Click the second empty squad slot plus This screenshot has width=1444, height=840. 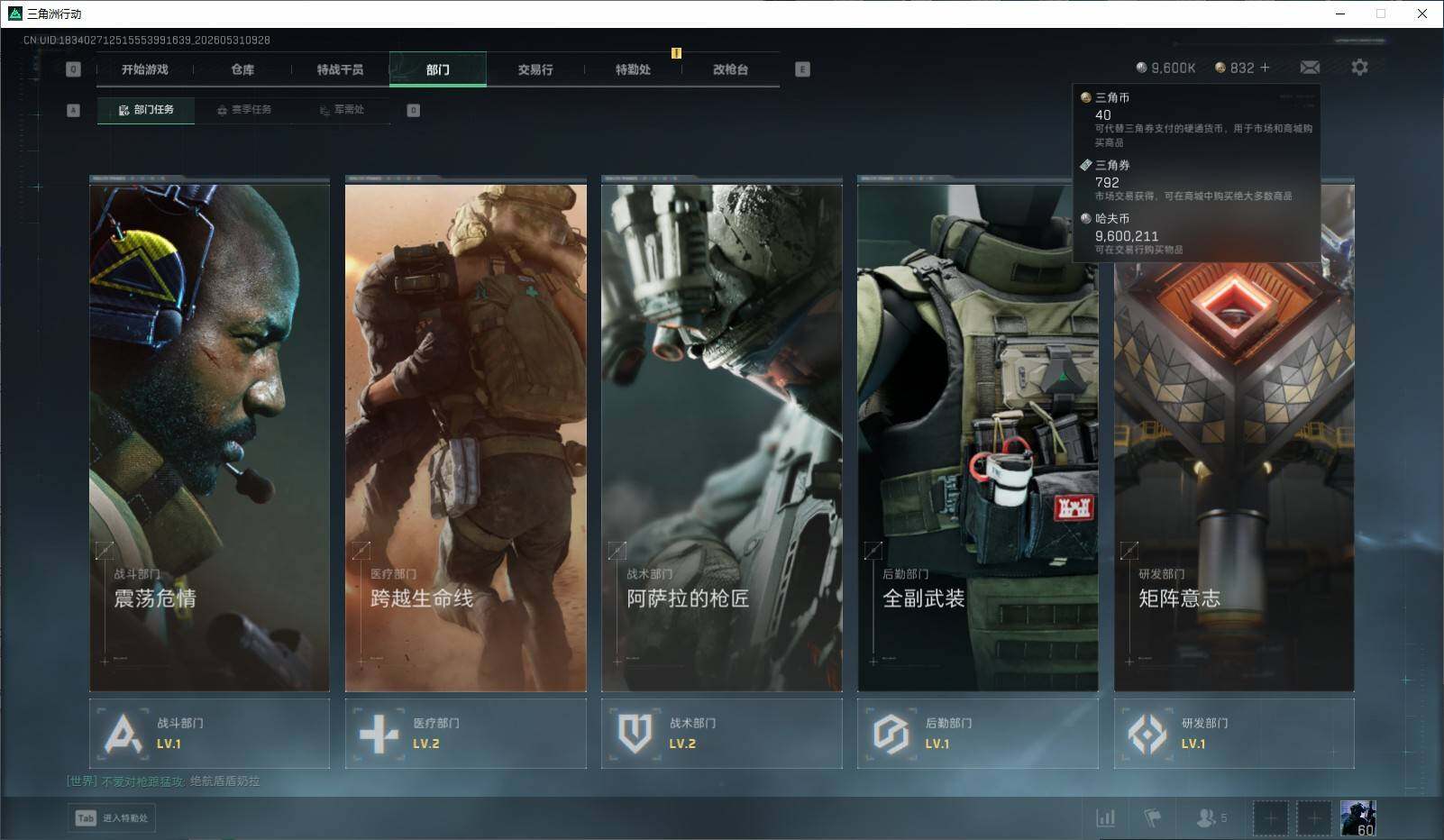pos(1314,818)
